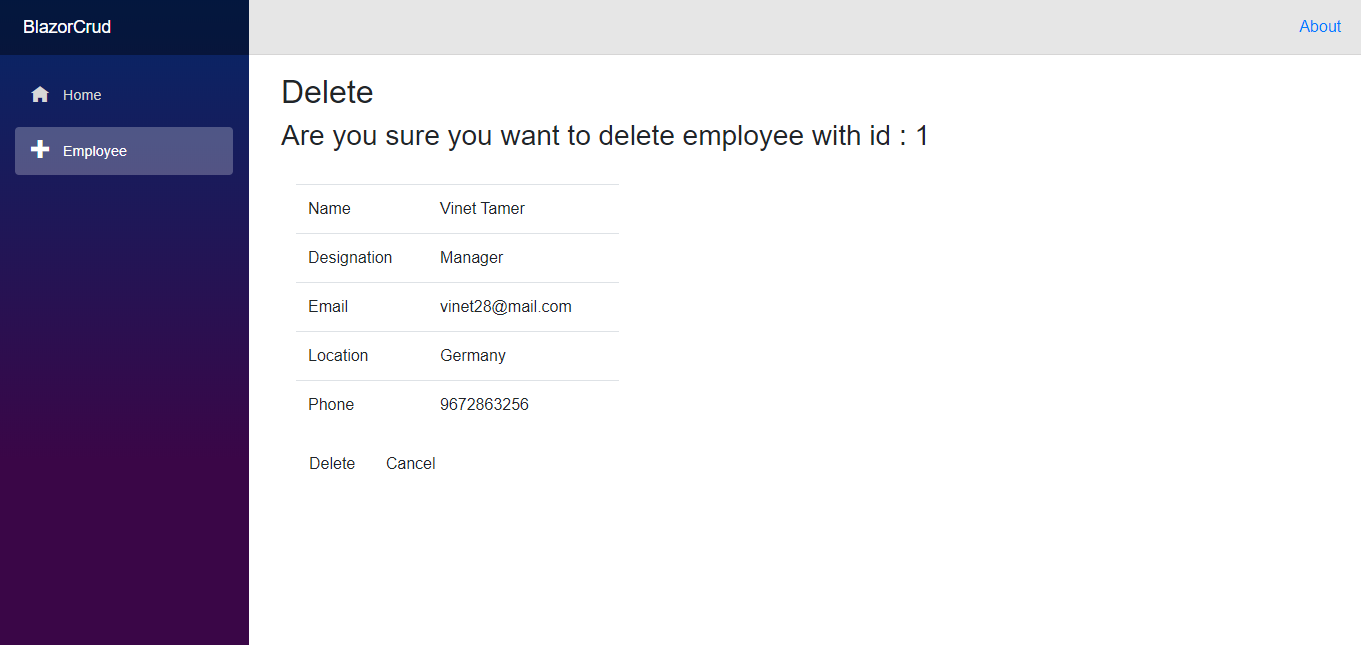Click the Designation field label

[x=350, y=258]
